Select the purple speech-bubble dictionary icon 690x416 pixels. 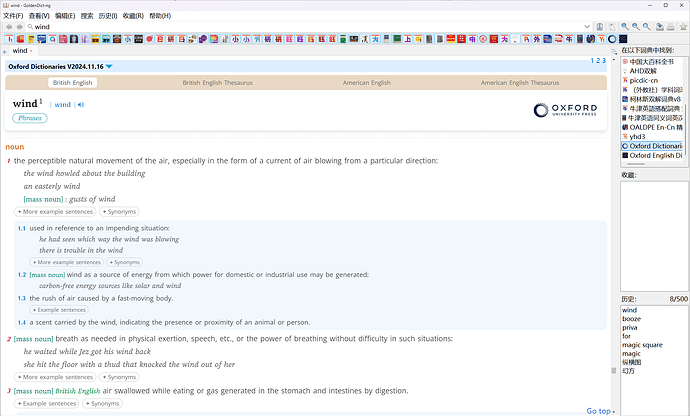[203, 39]
